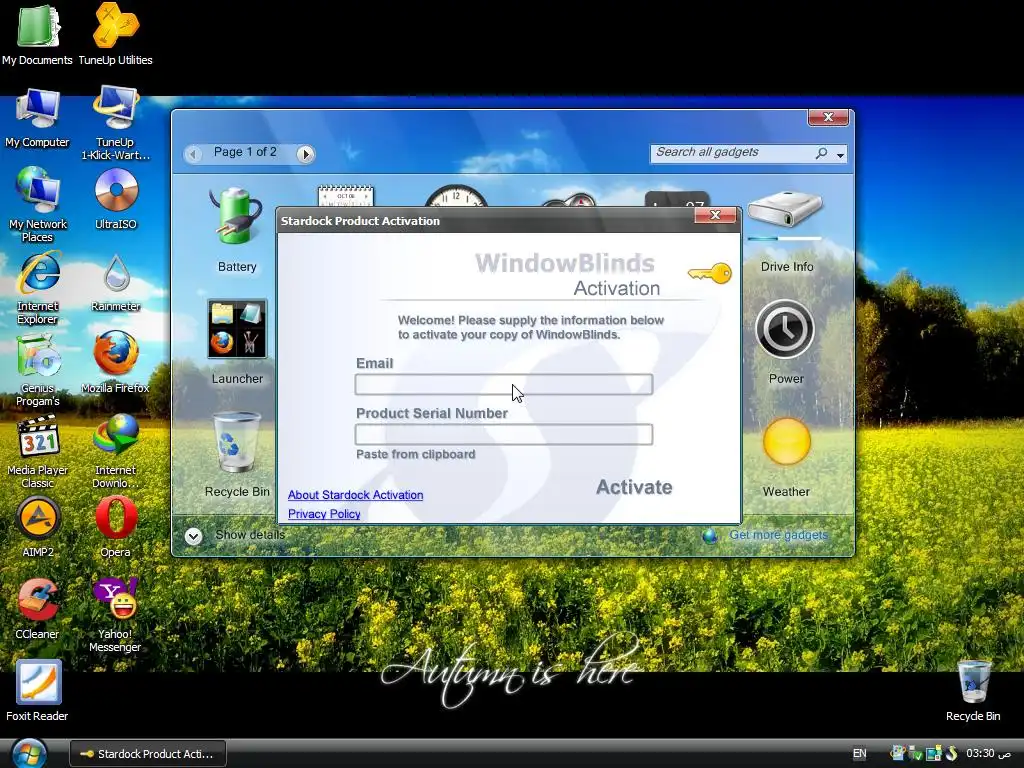The image size is (1024, 768).
Task: Select the Internet Download Manager icon
Action: click(x=116, y=452)
